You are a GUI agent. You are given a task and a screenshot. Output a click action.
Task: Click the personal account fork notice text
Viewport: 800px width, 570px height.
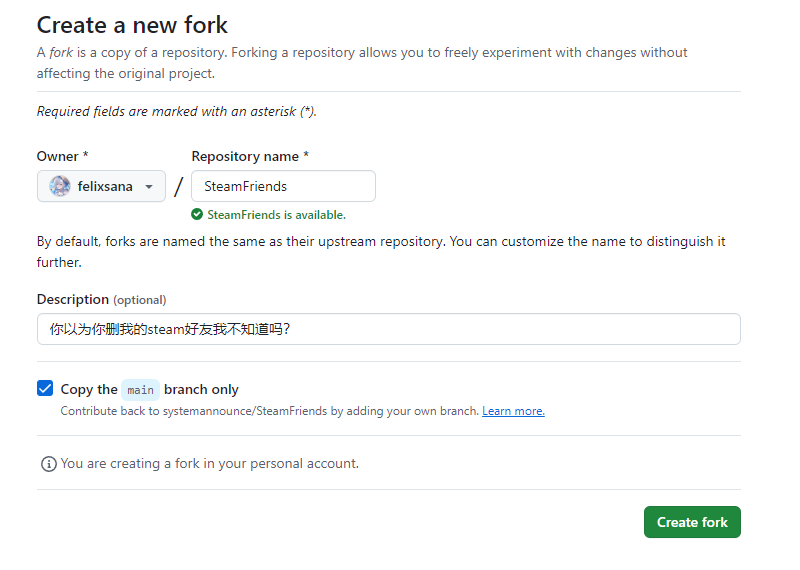[210, 464]
